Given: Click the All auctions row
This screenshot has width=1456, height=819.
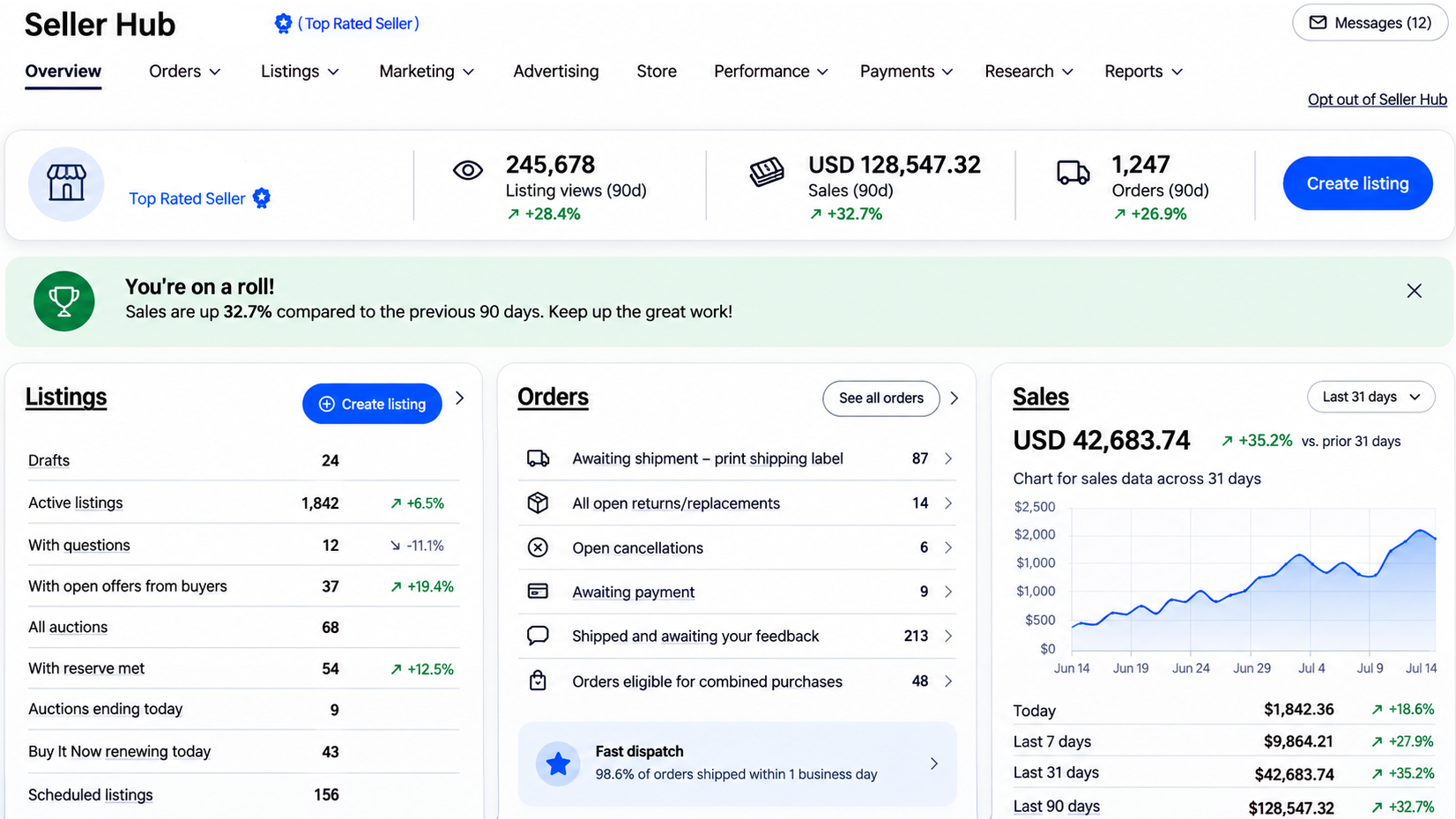Looking at the screenshot, I should pos(243,627).
